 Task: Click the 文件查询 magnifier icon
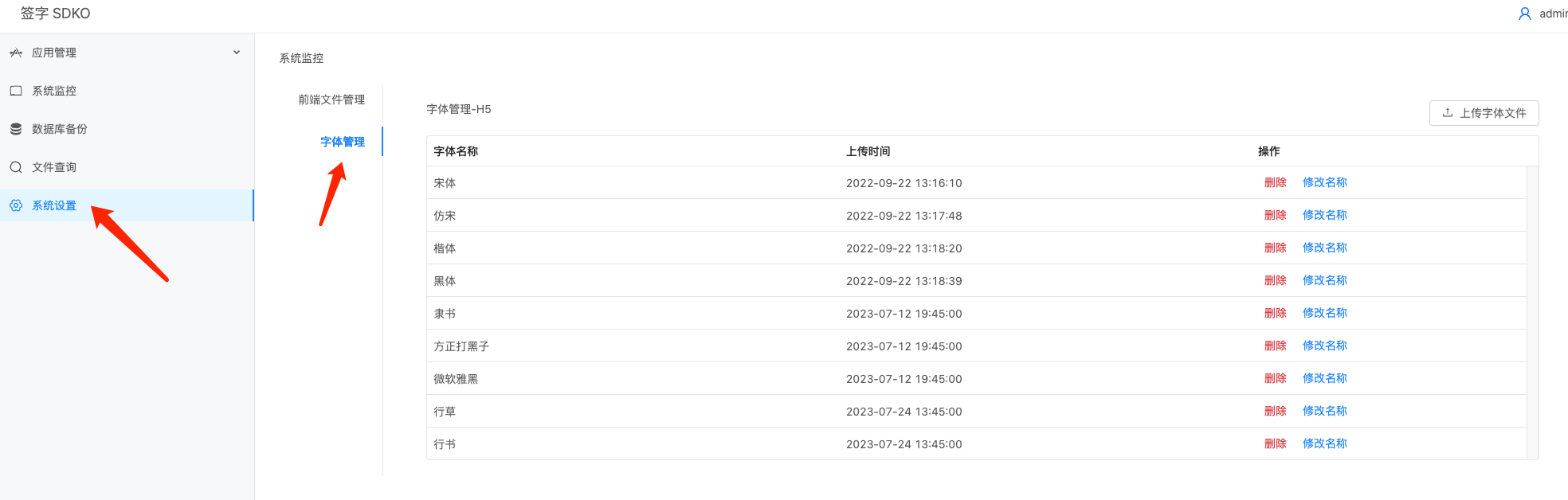pyautogui.click(x=16, y=167)
